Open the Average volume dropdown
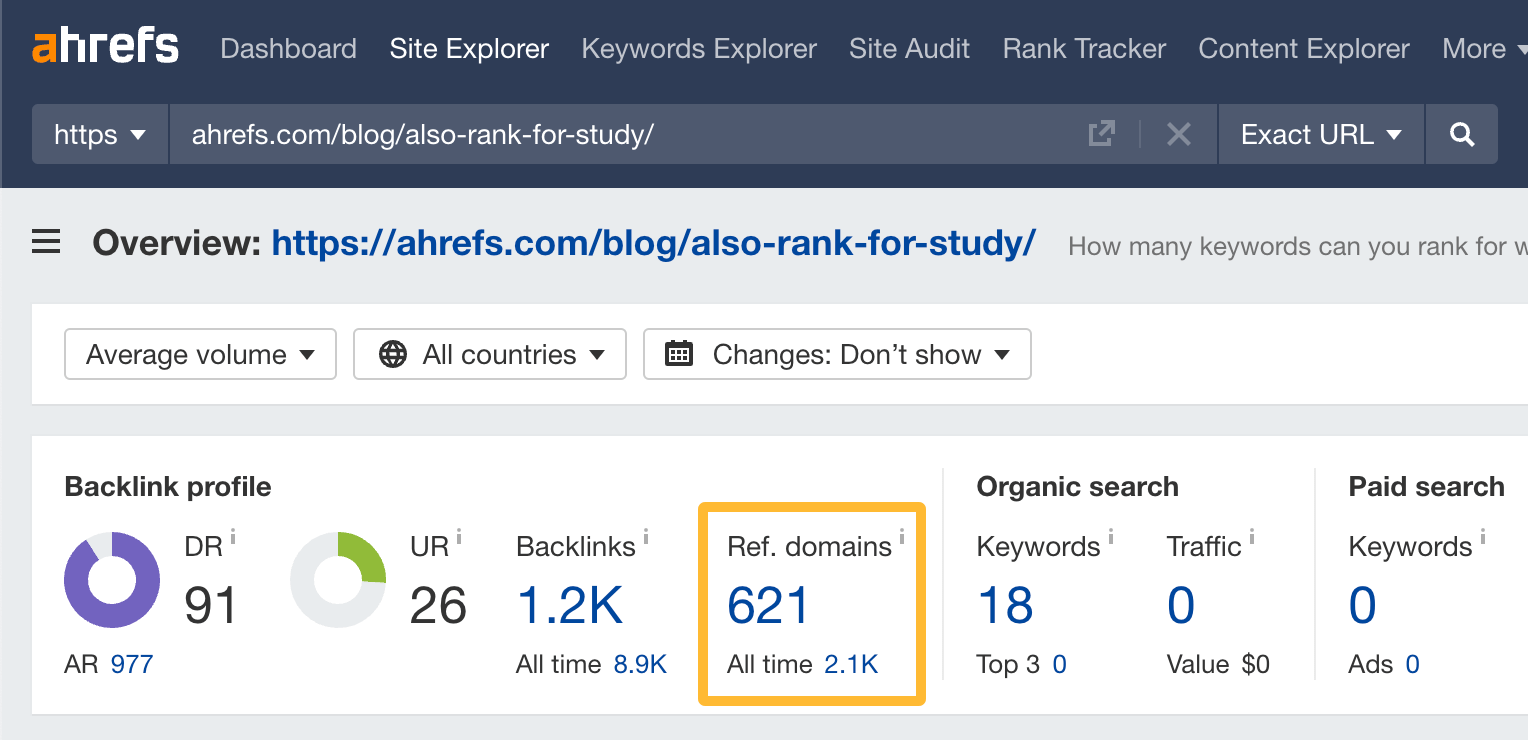 (199, 353)
